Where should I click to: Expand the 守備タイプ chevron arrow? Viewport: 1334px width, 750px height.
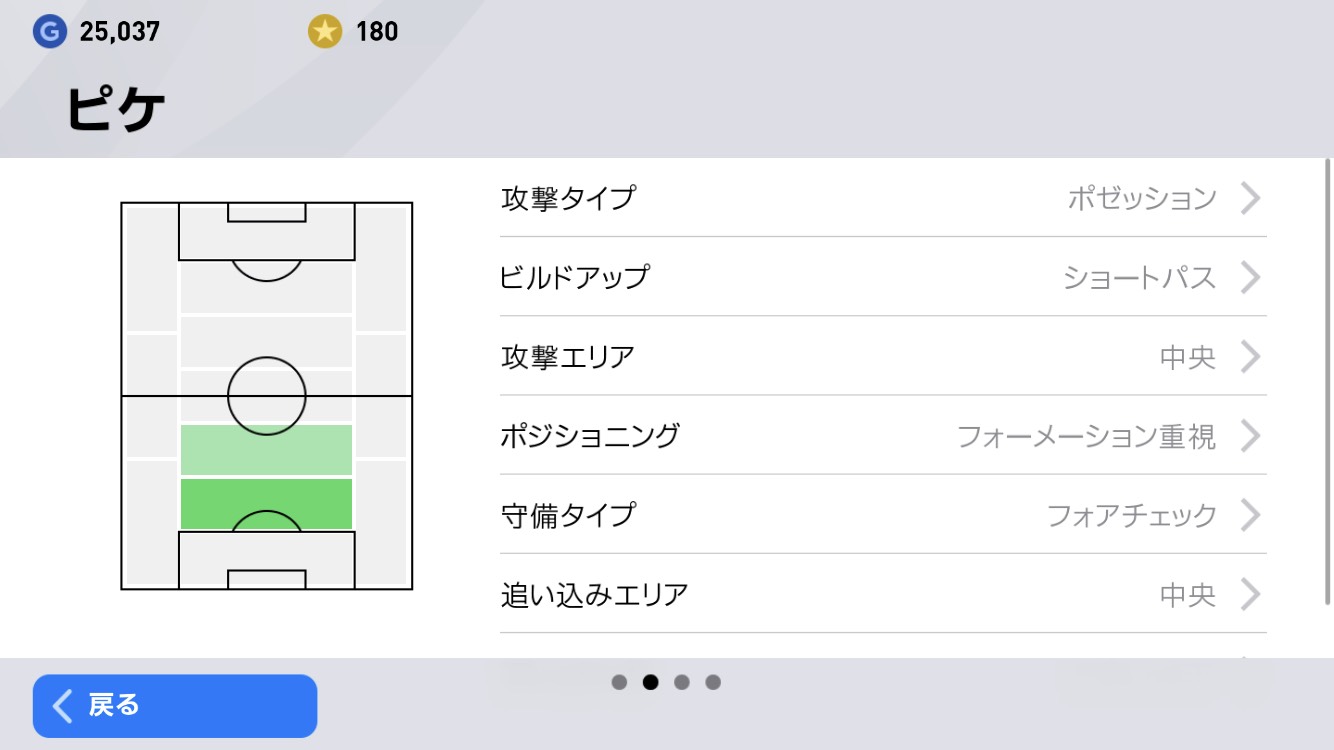[1250, 515]
